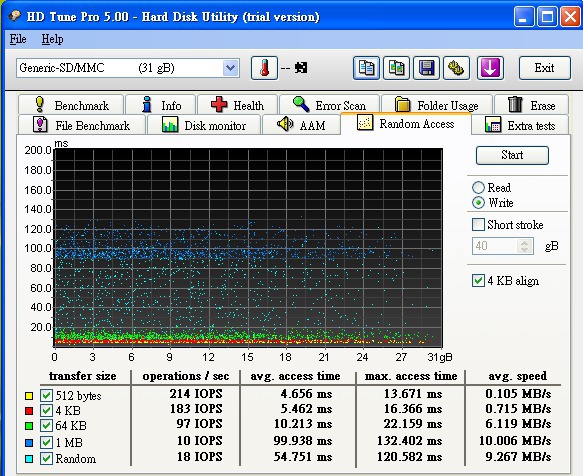Select the Read radio button

click(x=478, y=187)
